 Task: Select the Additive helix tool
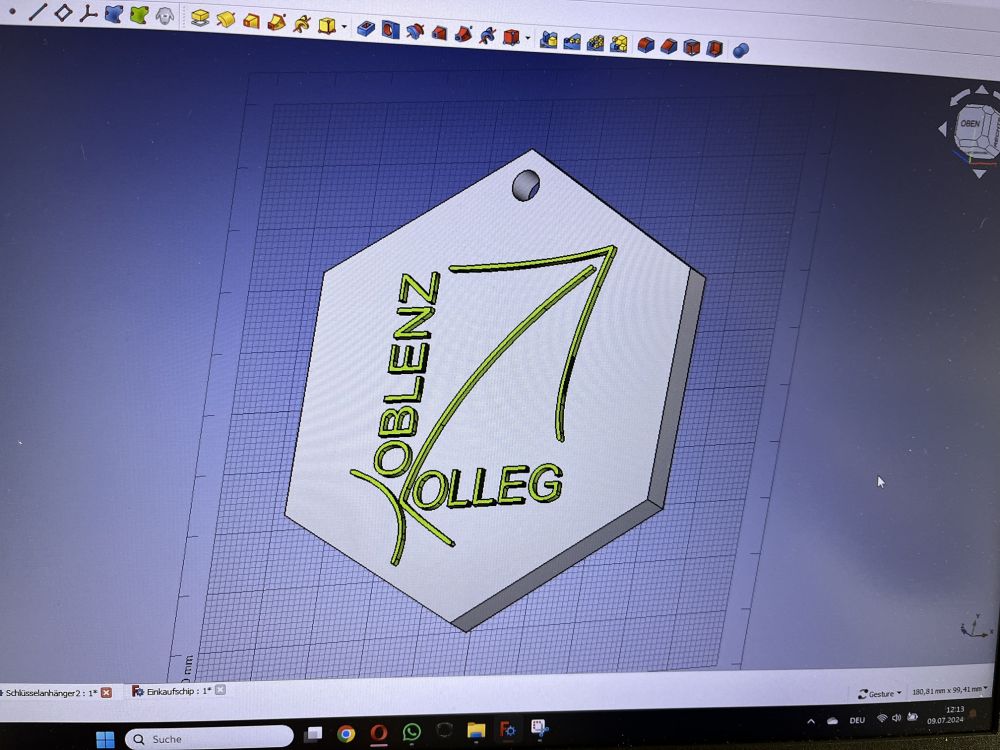click(301, 24)
